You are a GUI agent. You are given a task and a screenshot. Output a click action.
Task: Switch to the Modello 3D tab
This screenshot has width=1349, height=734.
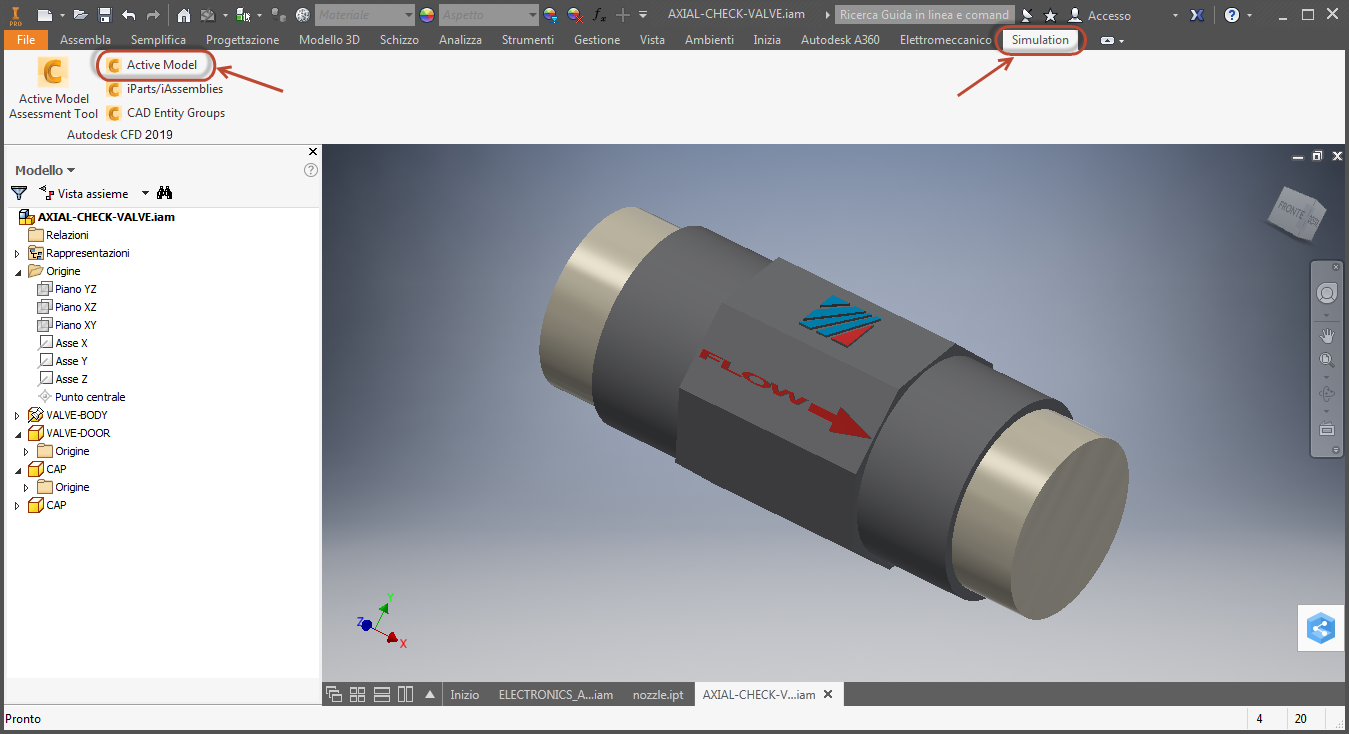click(329, 40)
